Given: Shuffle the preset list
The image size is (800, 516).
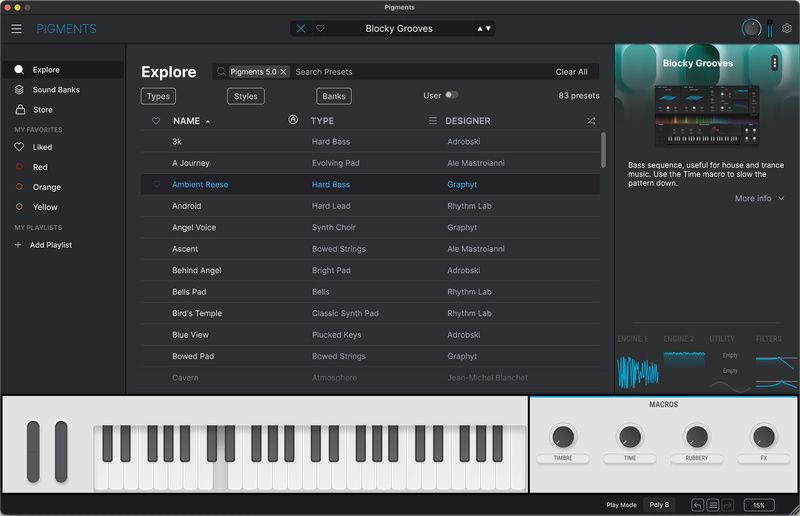Looking at the screenshot, I should 591,121.
